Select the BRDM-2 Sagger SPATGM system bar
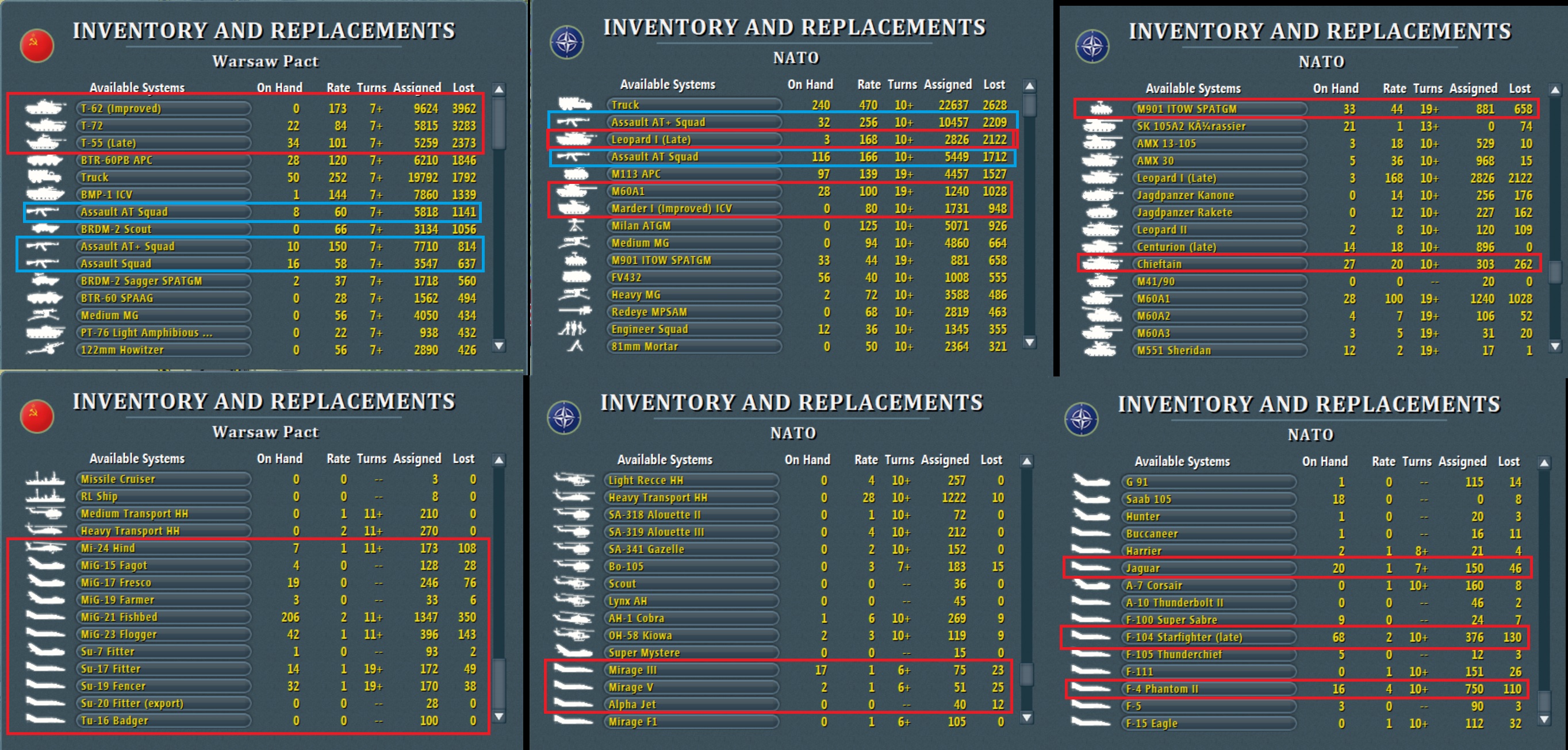The width and height of the screenshot is (1568, 750). point(163,281)
